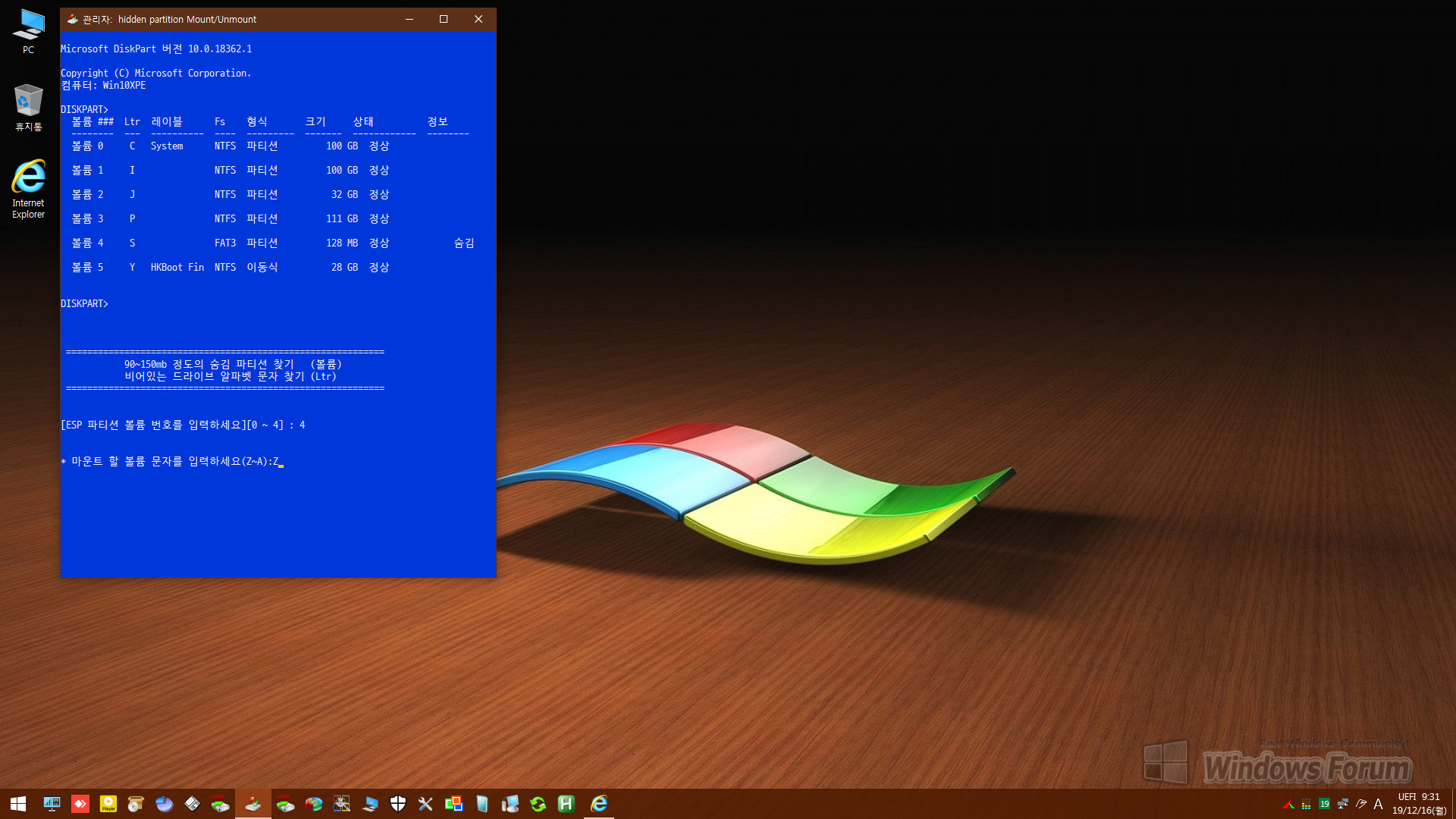Launch the red AnyDesk taskbar icon
The height and width of the screenshot is (819, 1456).
click(80, 804)
